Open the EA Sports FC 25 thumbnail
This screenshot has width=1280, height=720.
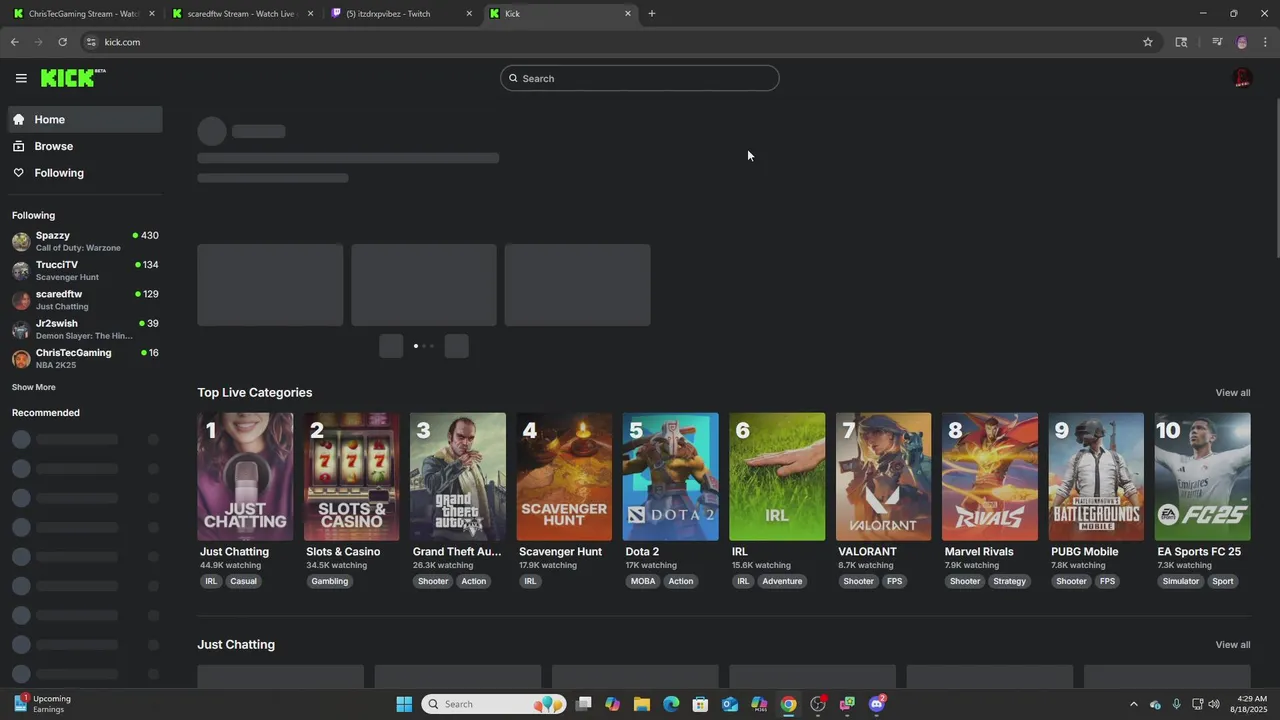pyautogui.click(x=1202, y=477)
